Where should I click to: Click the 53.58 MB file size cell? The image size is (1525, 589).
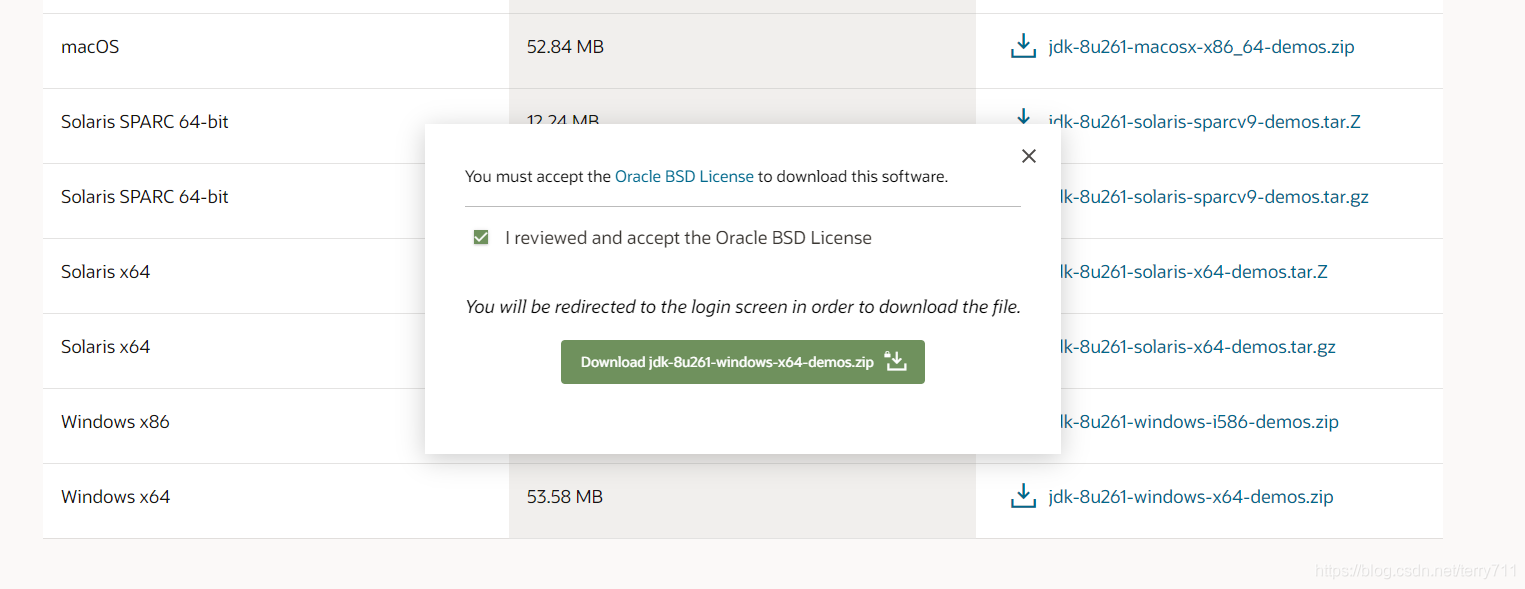tap(565, 497)
